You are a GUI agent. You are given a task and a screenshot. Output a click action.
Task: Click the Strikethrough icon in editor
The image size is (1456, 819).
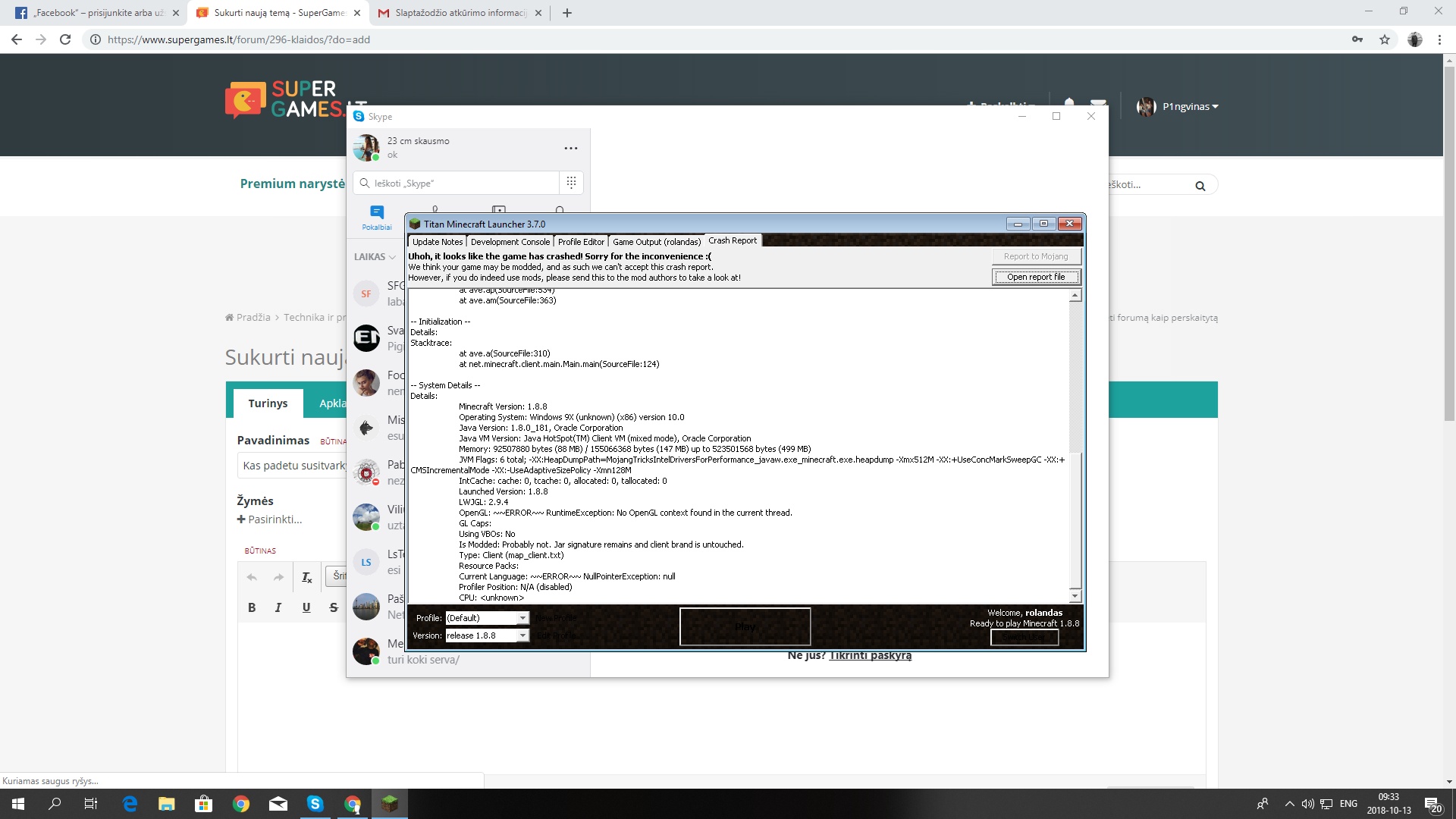[334, 607]
